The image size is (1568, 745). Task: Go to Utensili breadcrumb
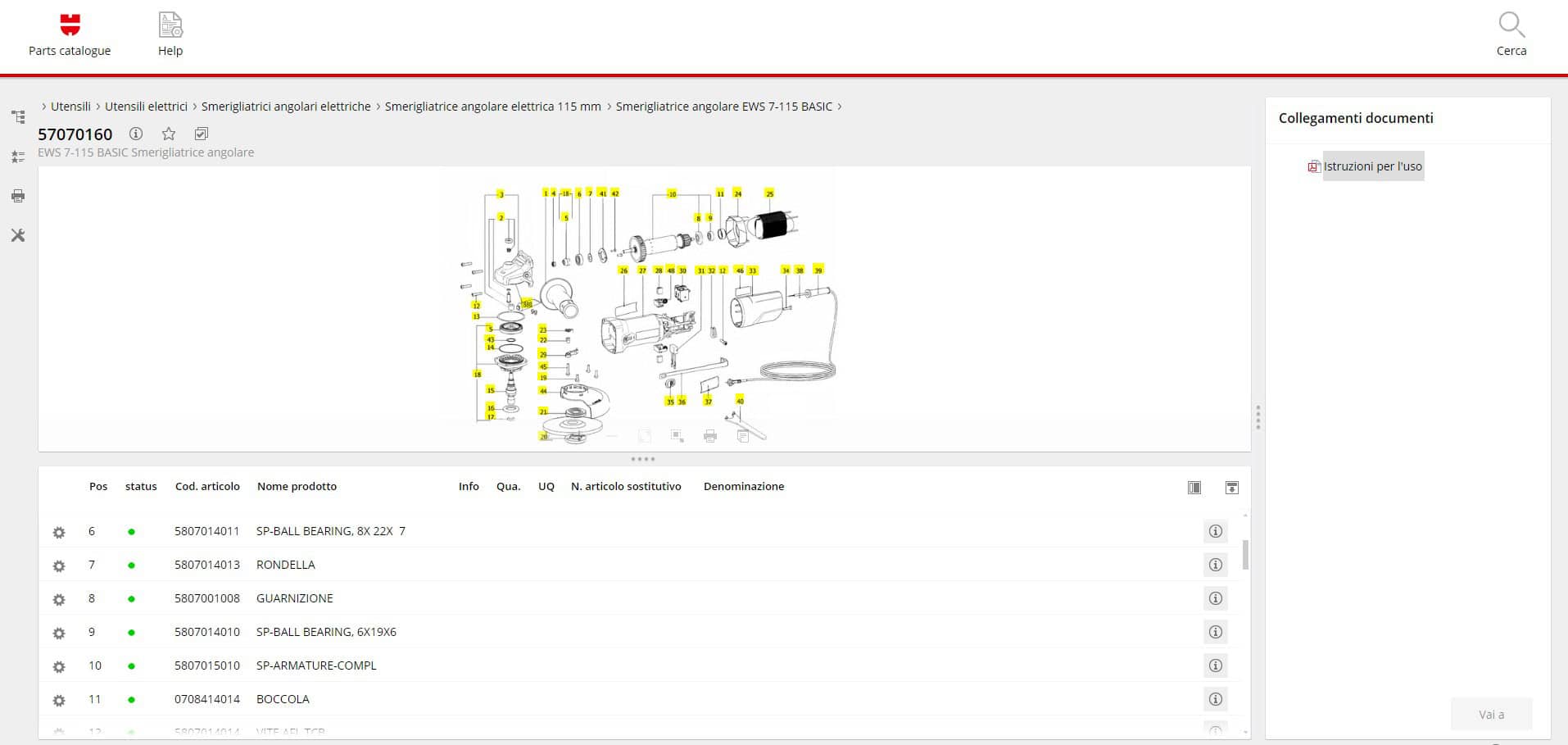click(x=70, y=107)
